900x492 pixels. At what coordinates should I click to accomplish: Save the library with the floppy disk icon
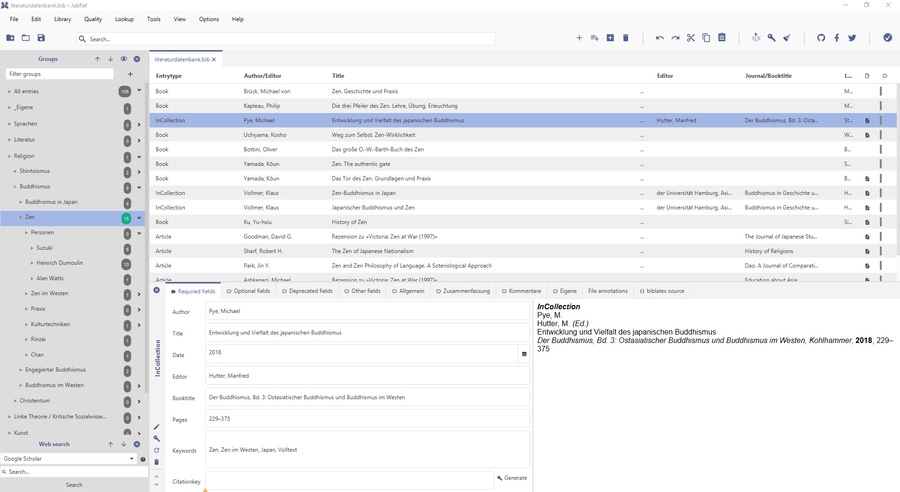click(41, 38)
